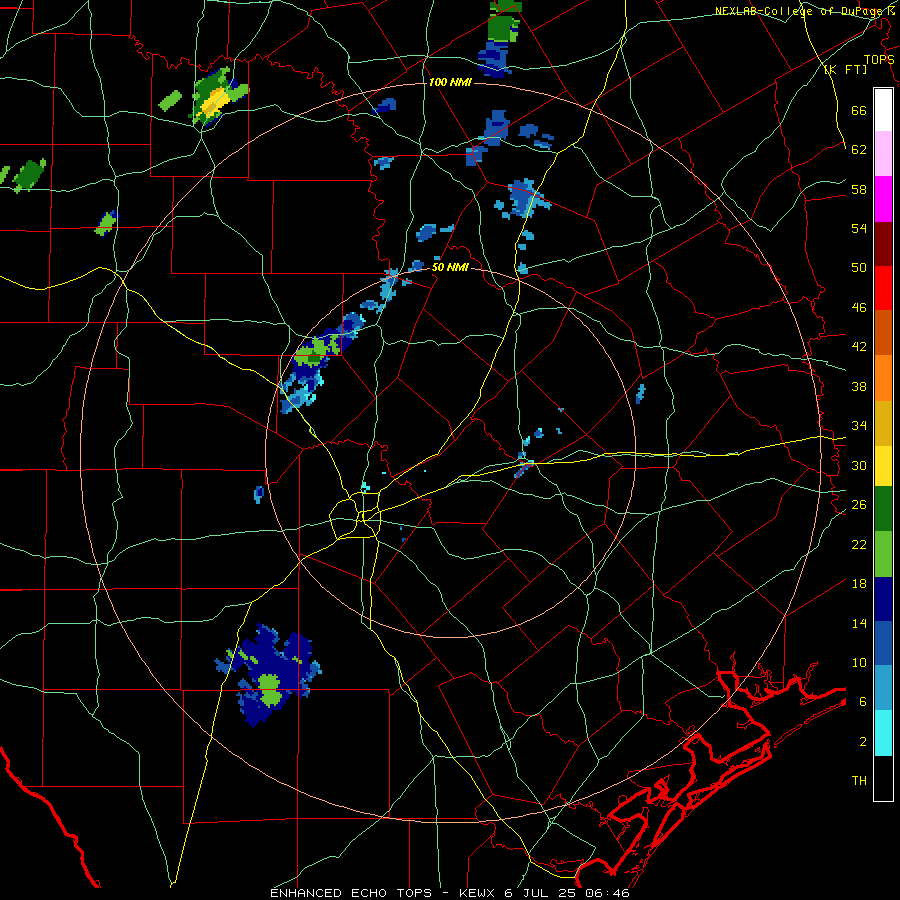Click the legend value '54'
This screenshot has height=900, width=900.
[859, 228]
